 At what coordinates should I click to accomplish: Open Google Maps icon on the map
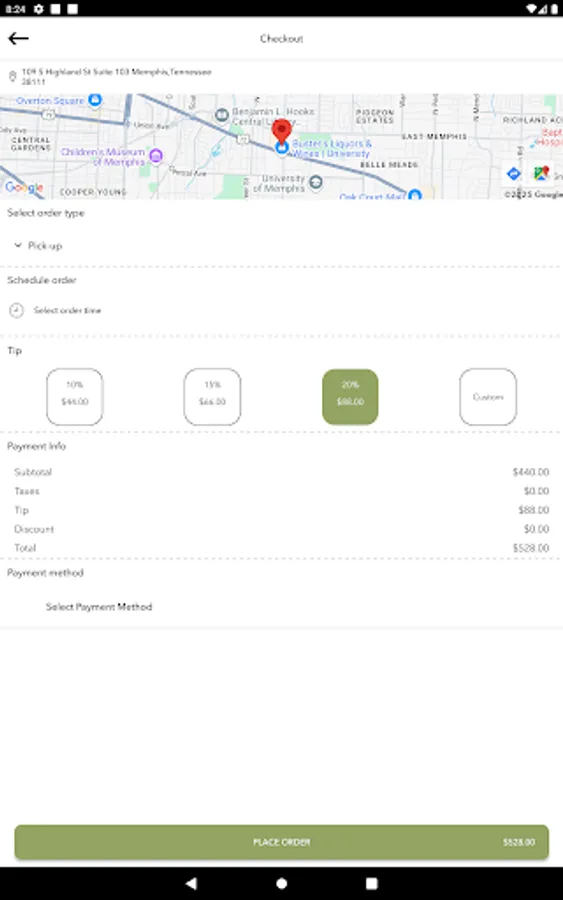(541, 173)
